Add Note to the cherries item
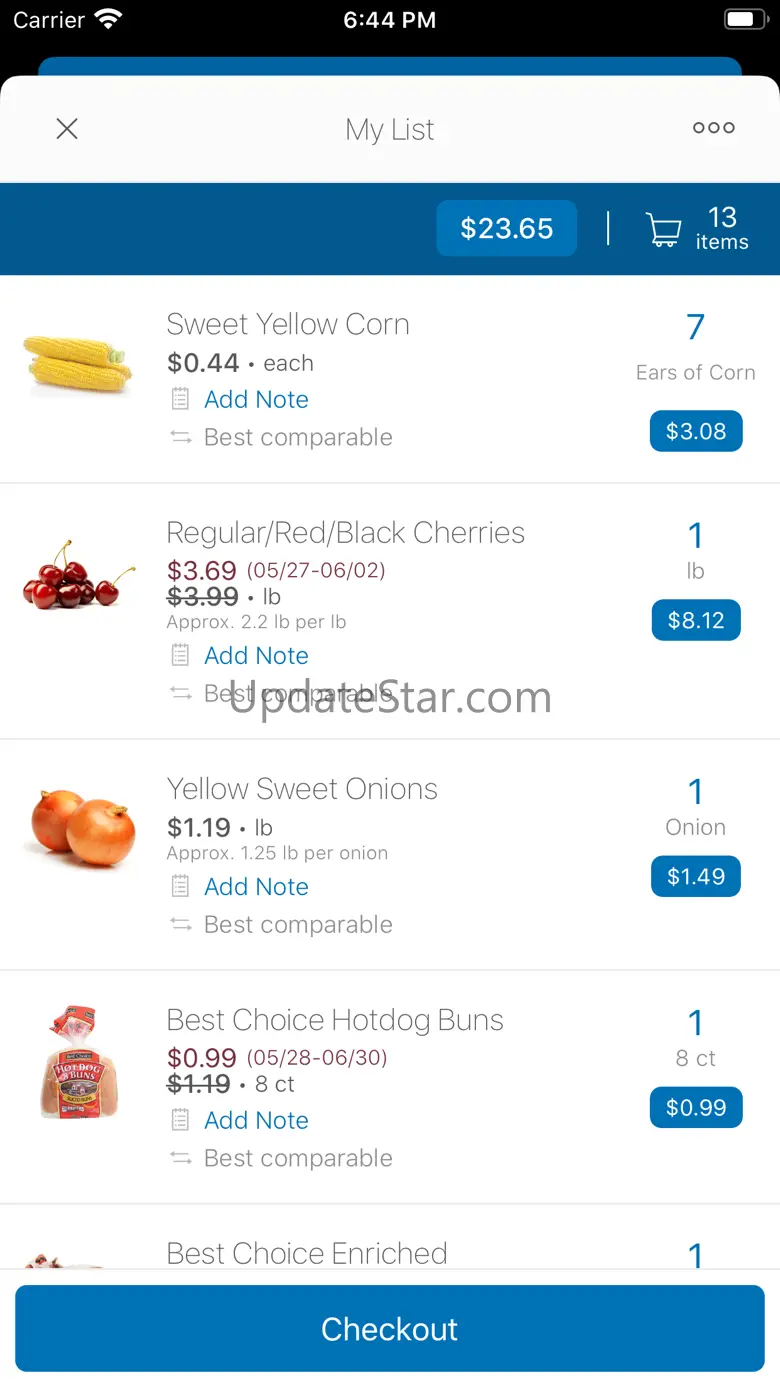Image resolution: width=780 pixels, height=1387 pixels. point(256,655)
